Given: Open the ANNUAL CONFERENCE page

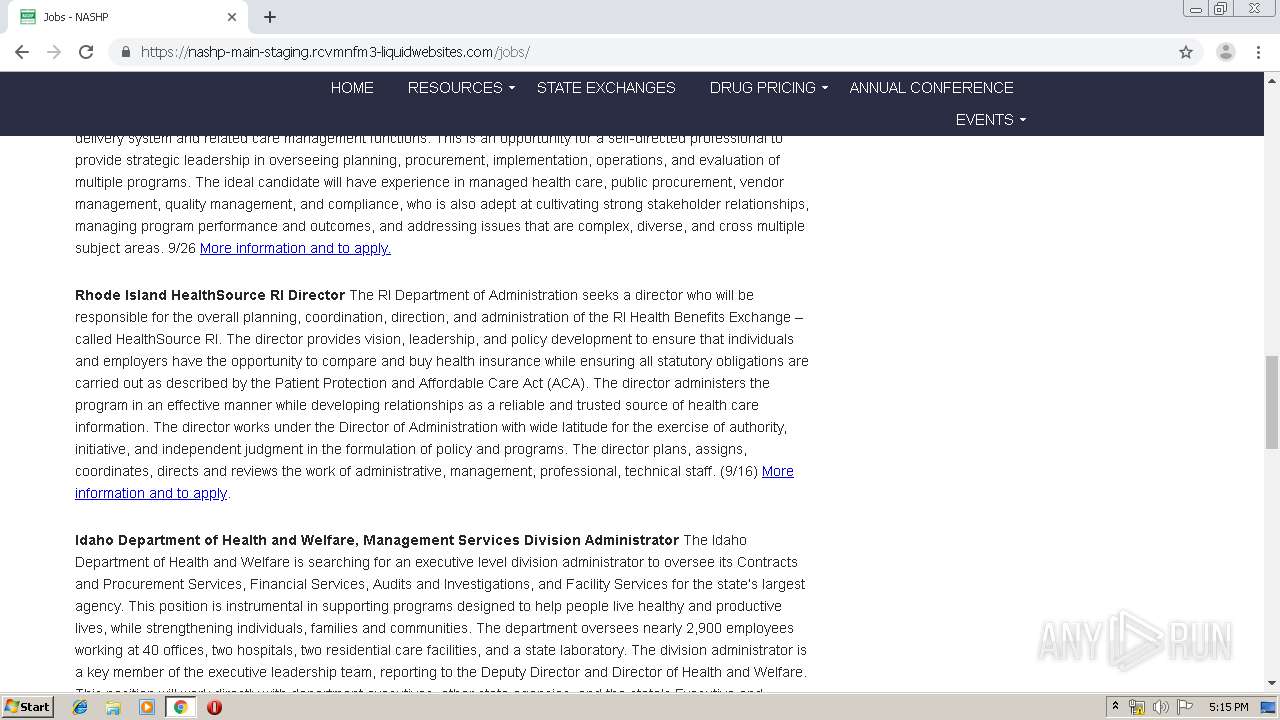Looking at the screenshot, I should pos(931,88).
